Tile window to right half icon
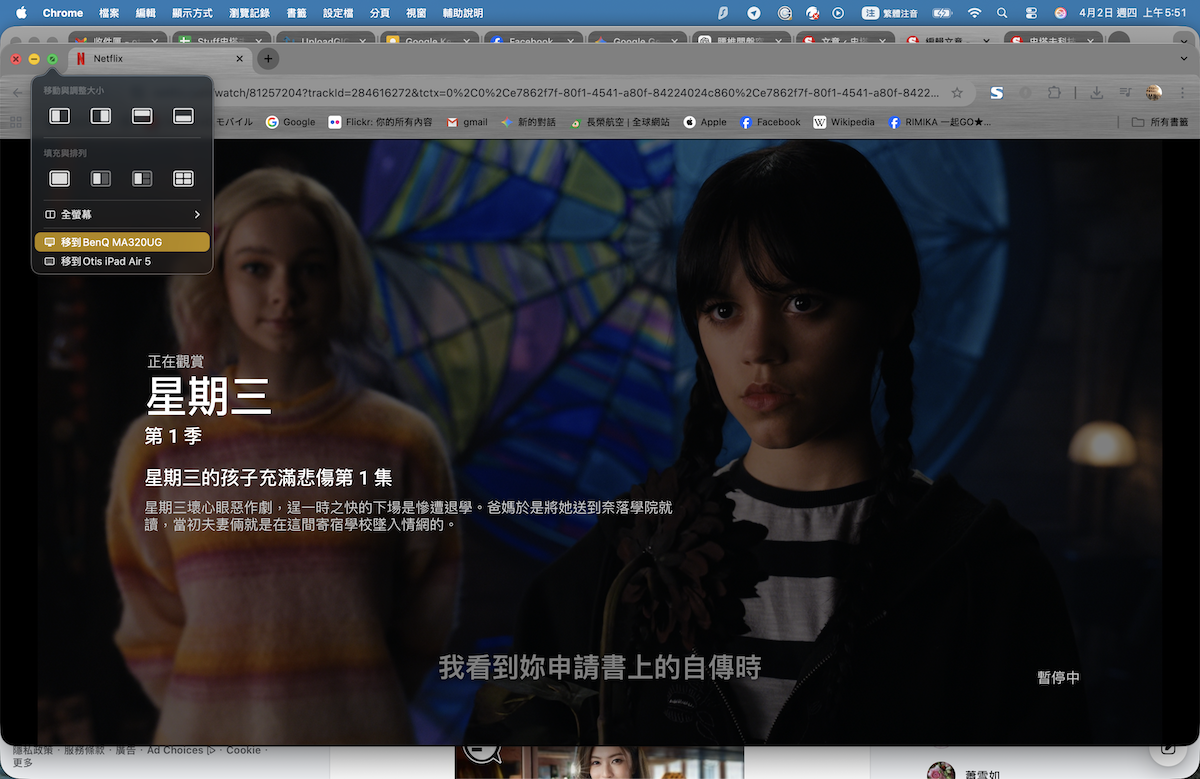The width and height of the screenshot is (1200, 779). pyautogui.click(x=101, y=116)
